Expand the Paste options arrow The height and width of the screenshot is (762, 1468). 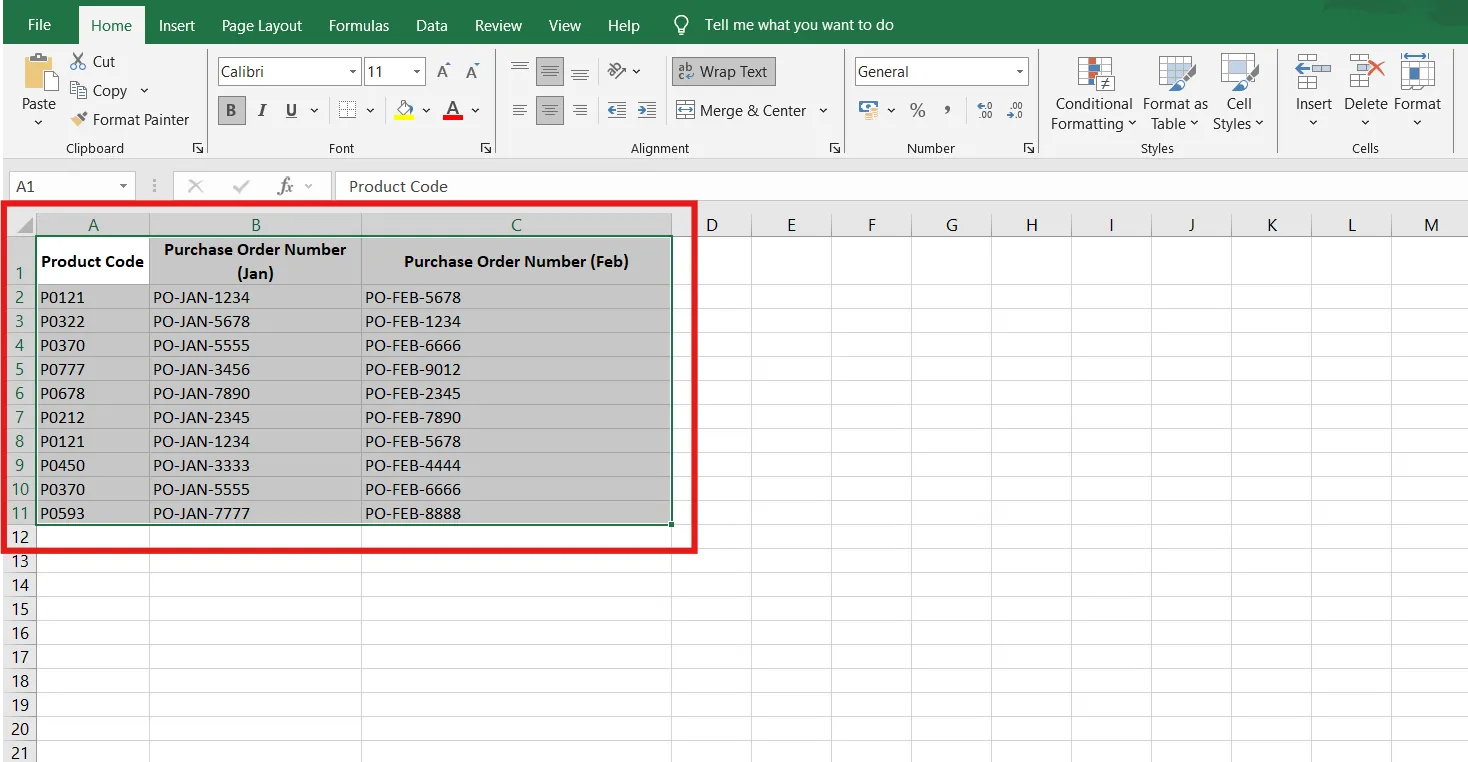pos(39,123)
